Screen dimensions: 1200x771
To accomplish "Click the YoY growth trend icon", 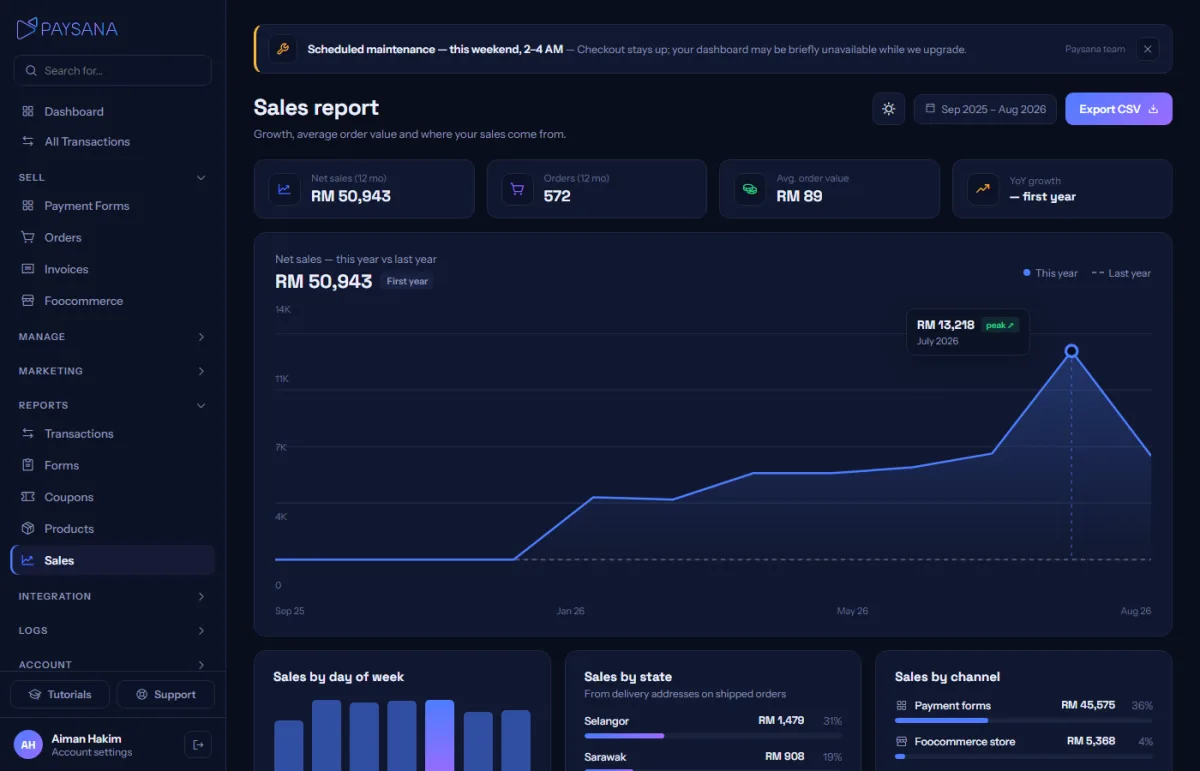I will pyautogui.click(x=983, y=188).
